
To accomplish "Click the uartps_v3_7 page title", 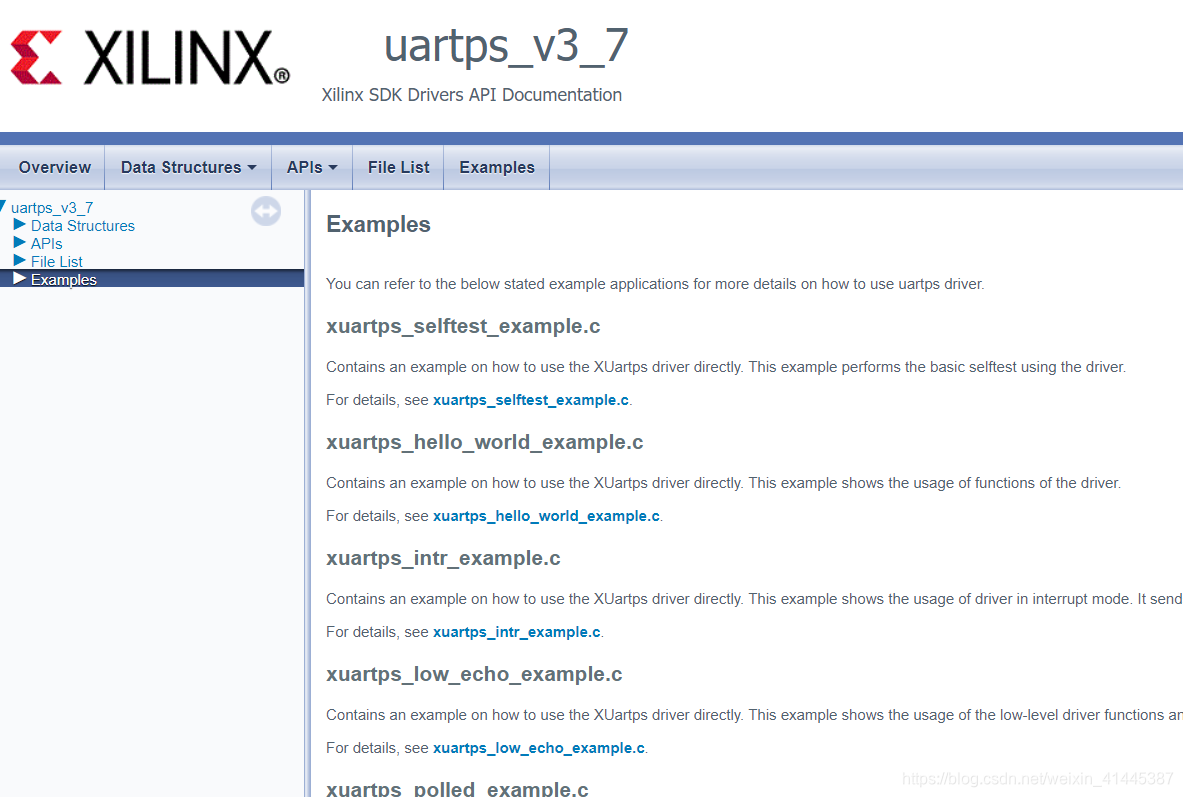I will (506, 46).
